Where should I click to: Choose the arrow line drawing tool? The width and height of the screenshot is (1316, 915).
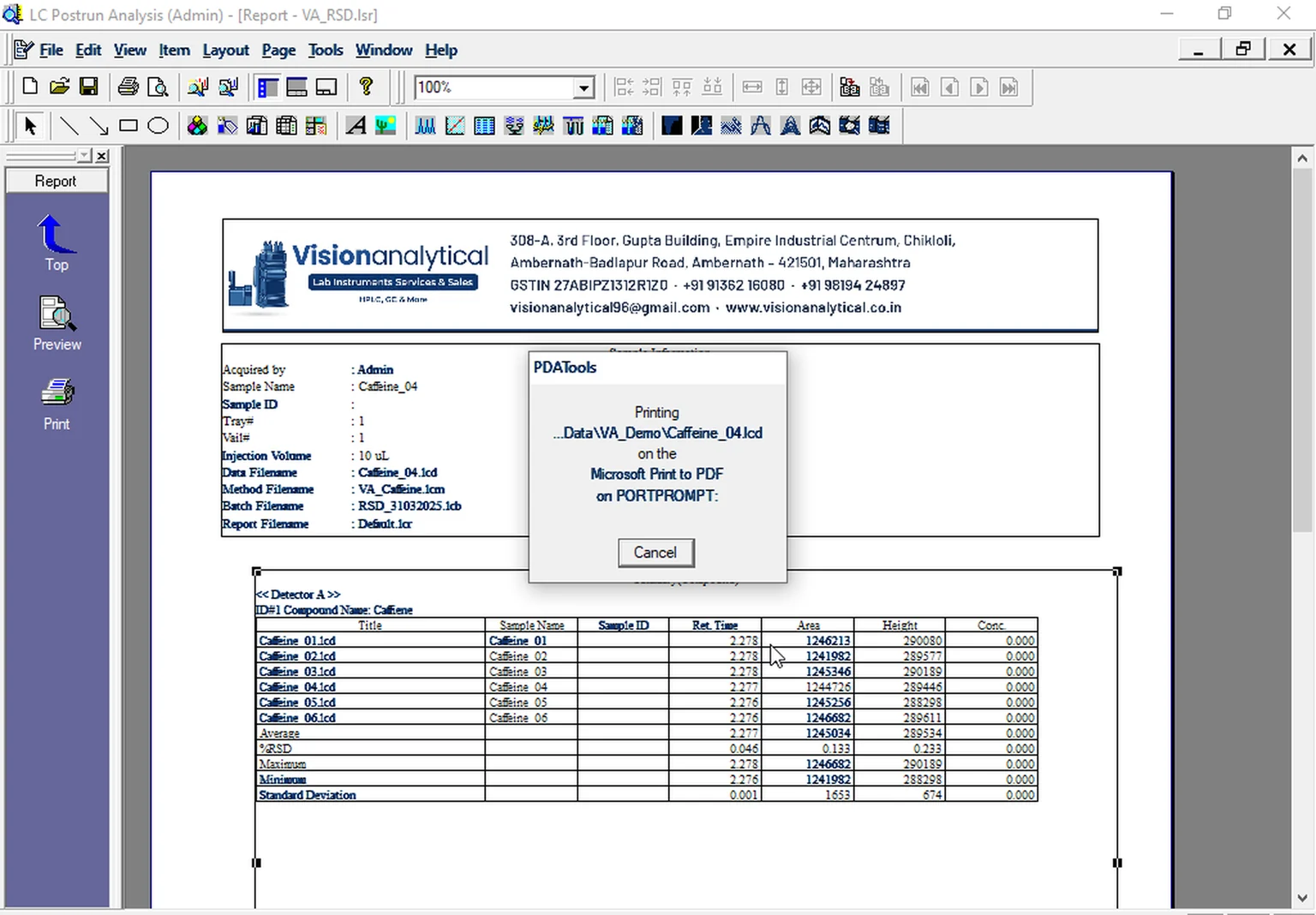click(99, 126)
